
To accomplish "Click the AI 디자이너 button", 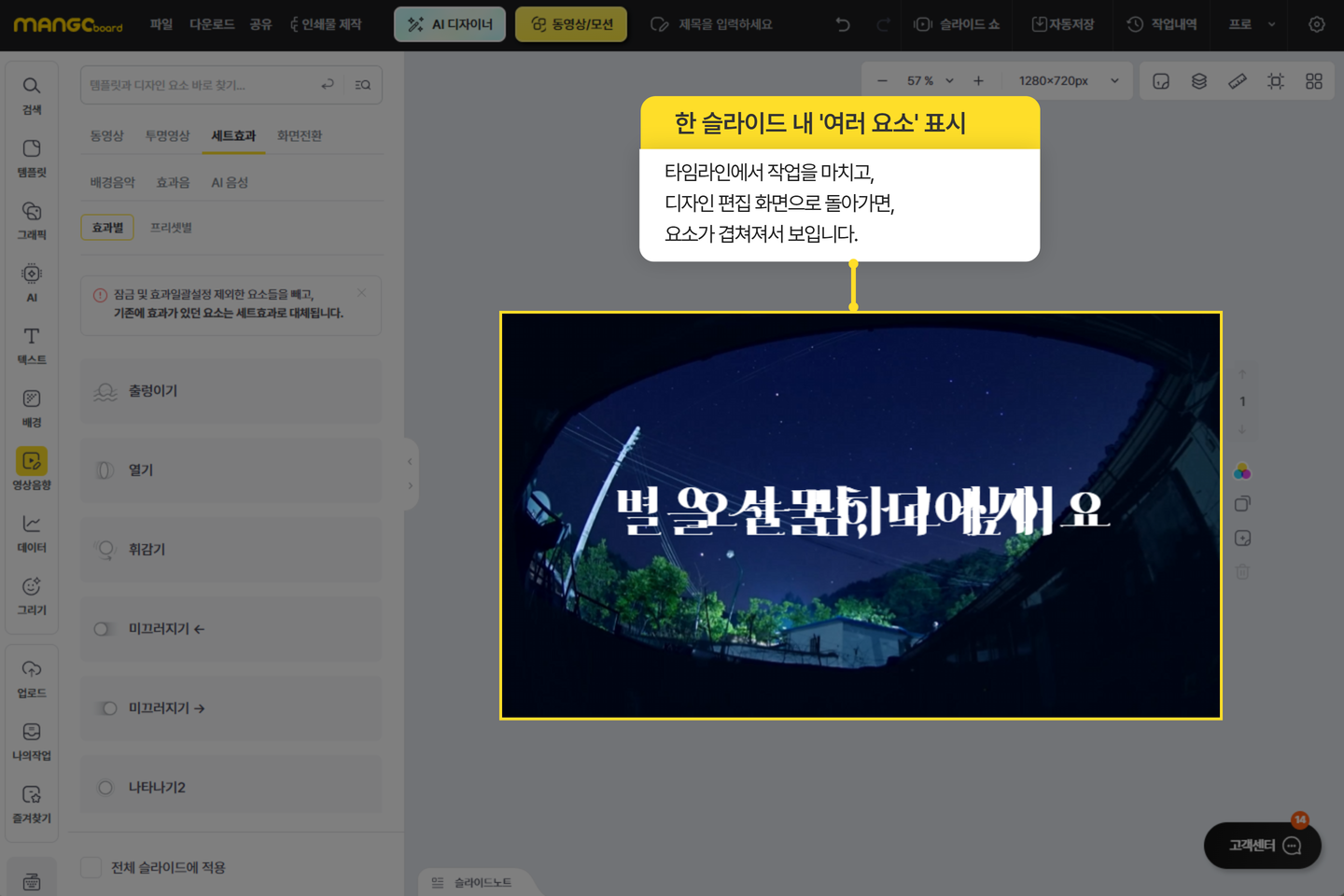I will click(450, 24).
